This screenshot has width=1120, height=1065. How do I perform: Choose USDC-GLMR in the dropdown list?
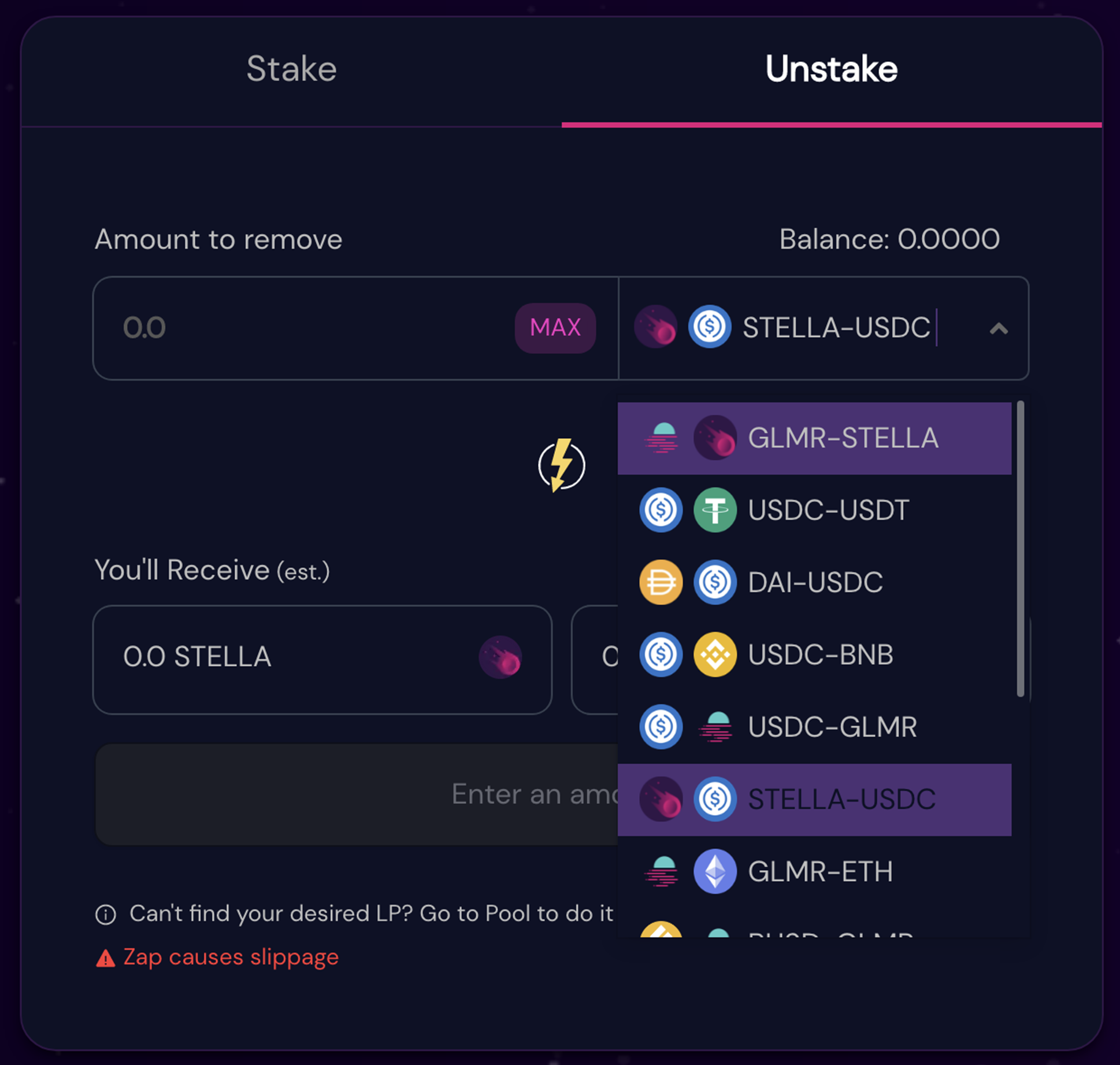814,727
